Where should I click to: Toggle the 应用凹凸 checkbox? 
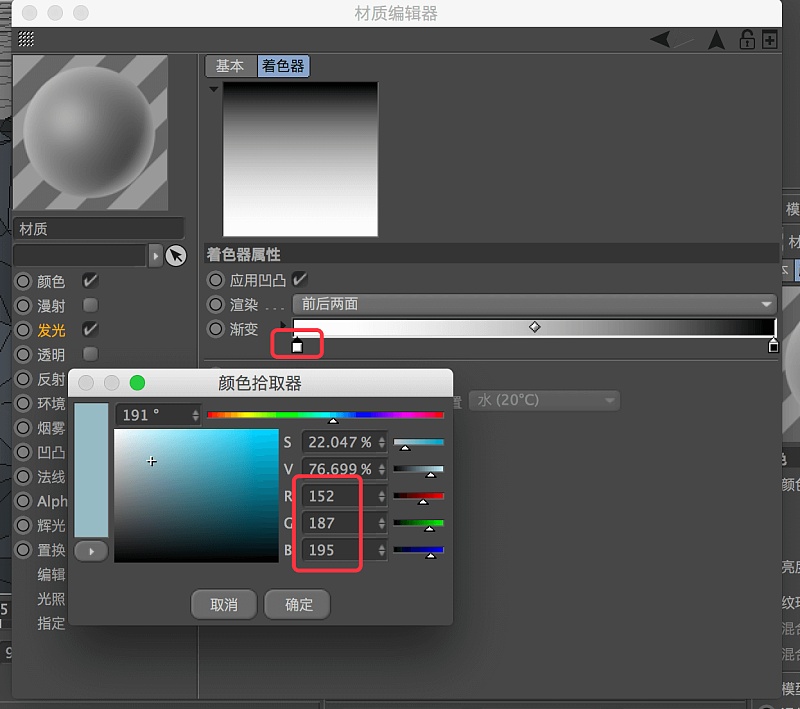click(299, 280)
